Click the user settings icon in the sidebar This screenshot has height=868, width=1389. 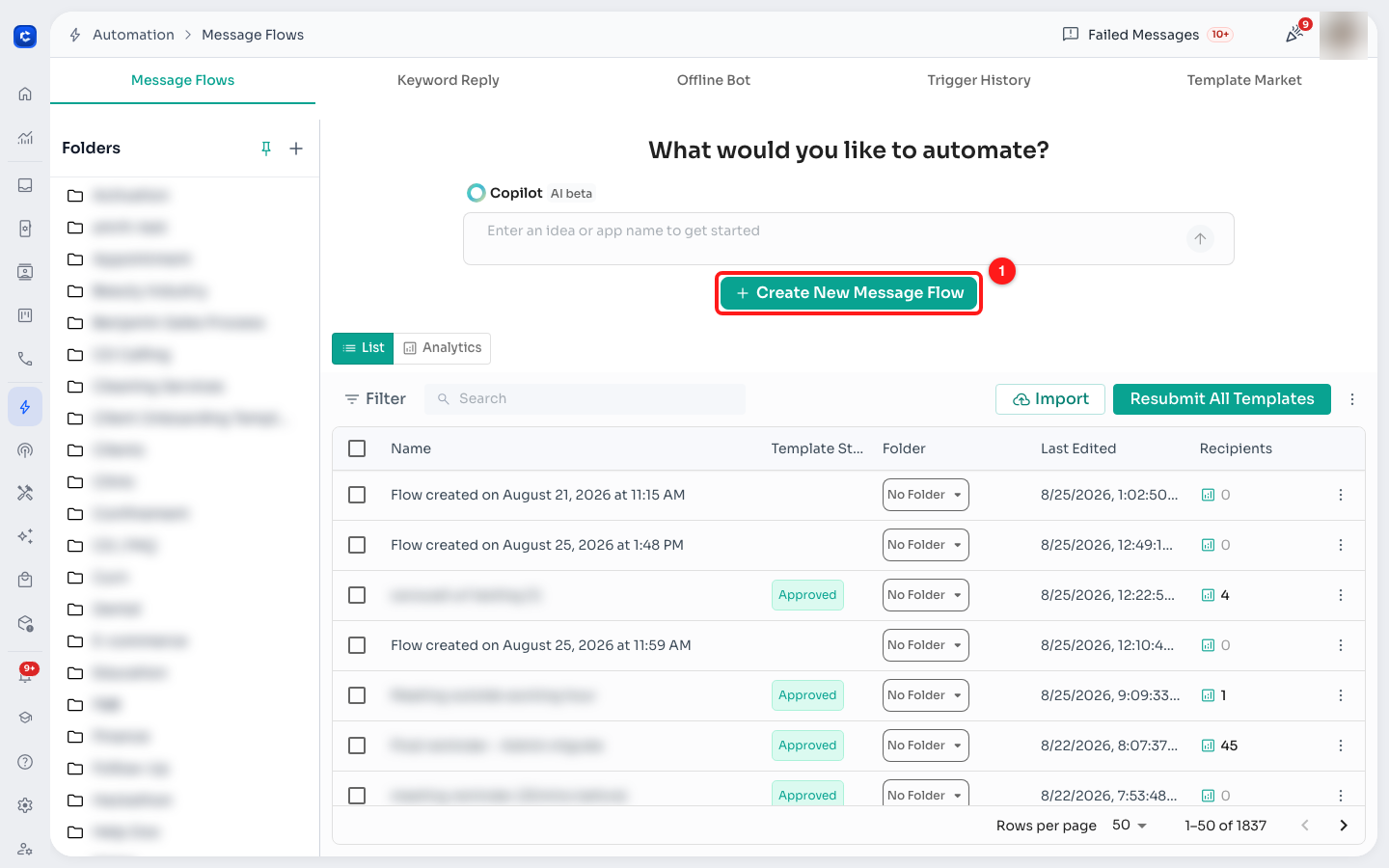pos(25,849)
